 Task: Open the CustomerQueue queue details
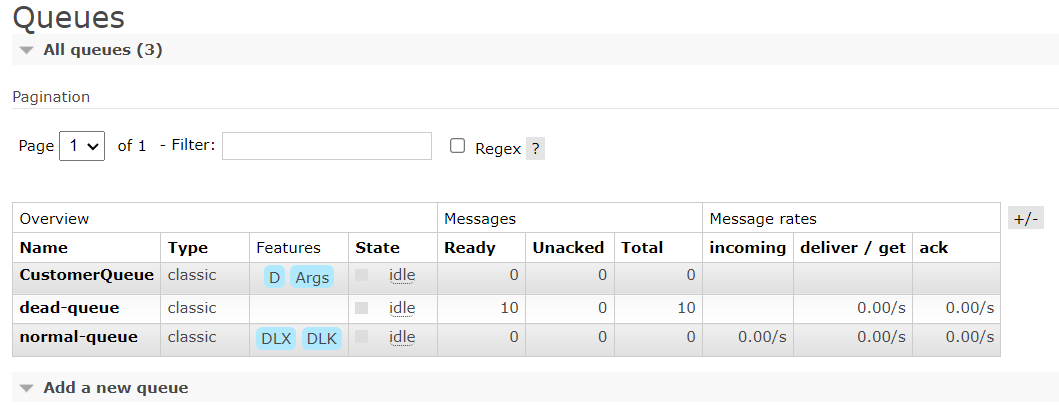click(86, 275)
